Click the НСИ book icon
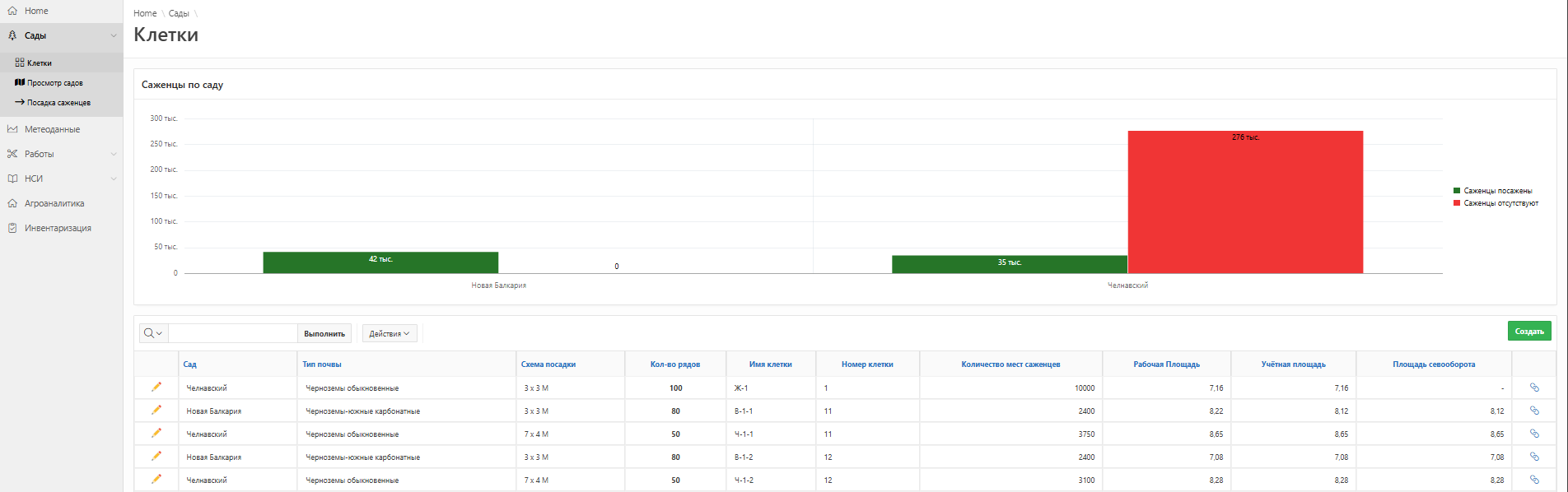The image size is (1568, 492). point(12,179)
